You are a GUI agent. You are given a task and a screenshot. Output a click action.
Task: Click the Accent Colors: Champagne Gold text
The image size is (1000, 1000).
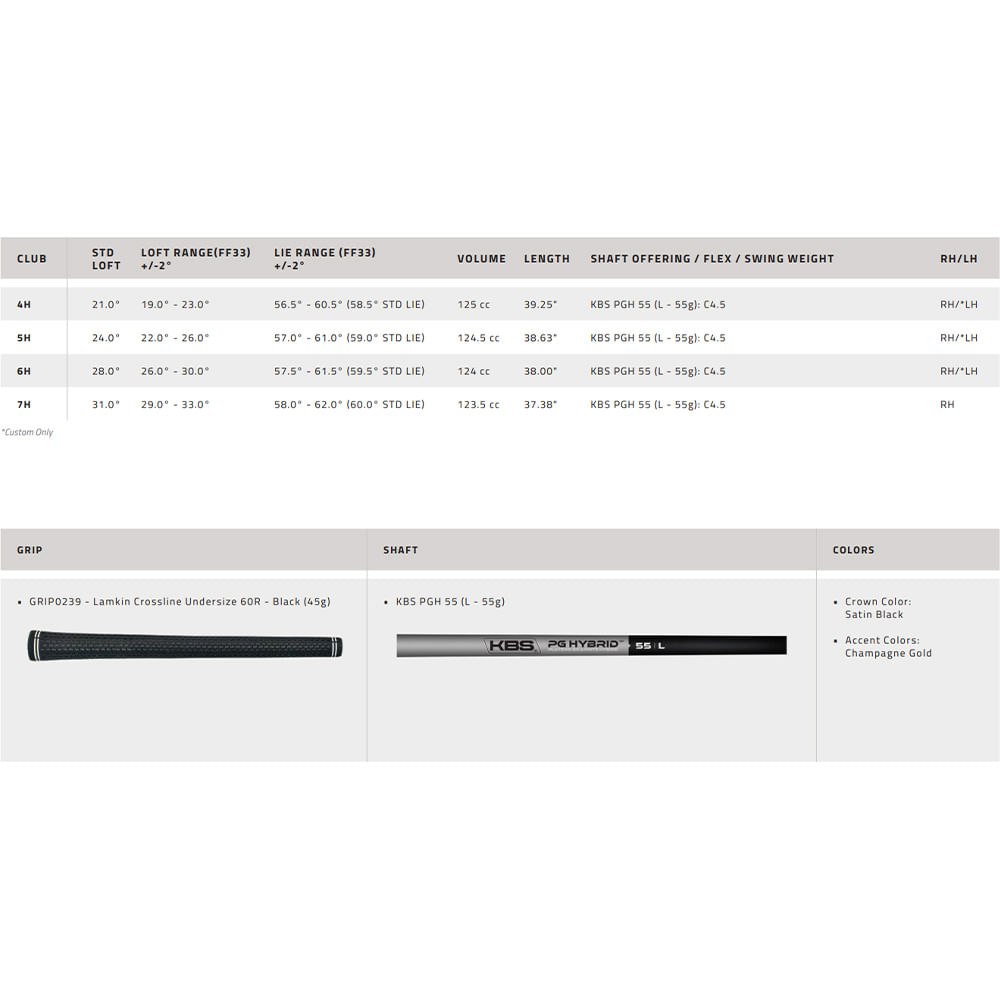tap(888, 647)
